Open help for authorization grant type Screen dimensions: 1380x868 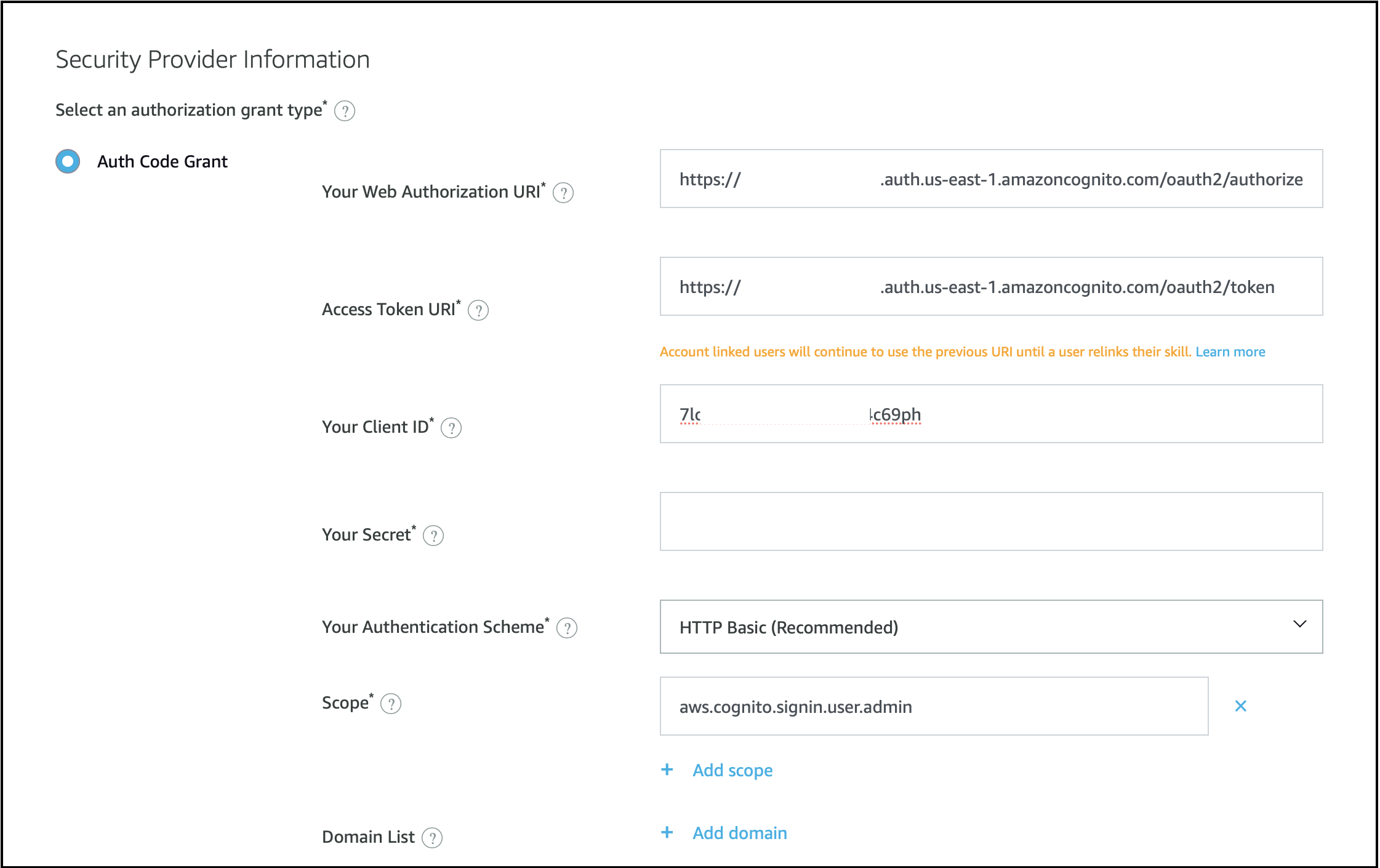345,111
